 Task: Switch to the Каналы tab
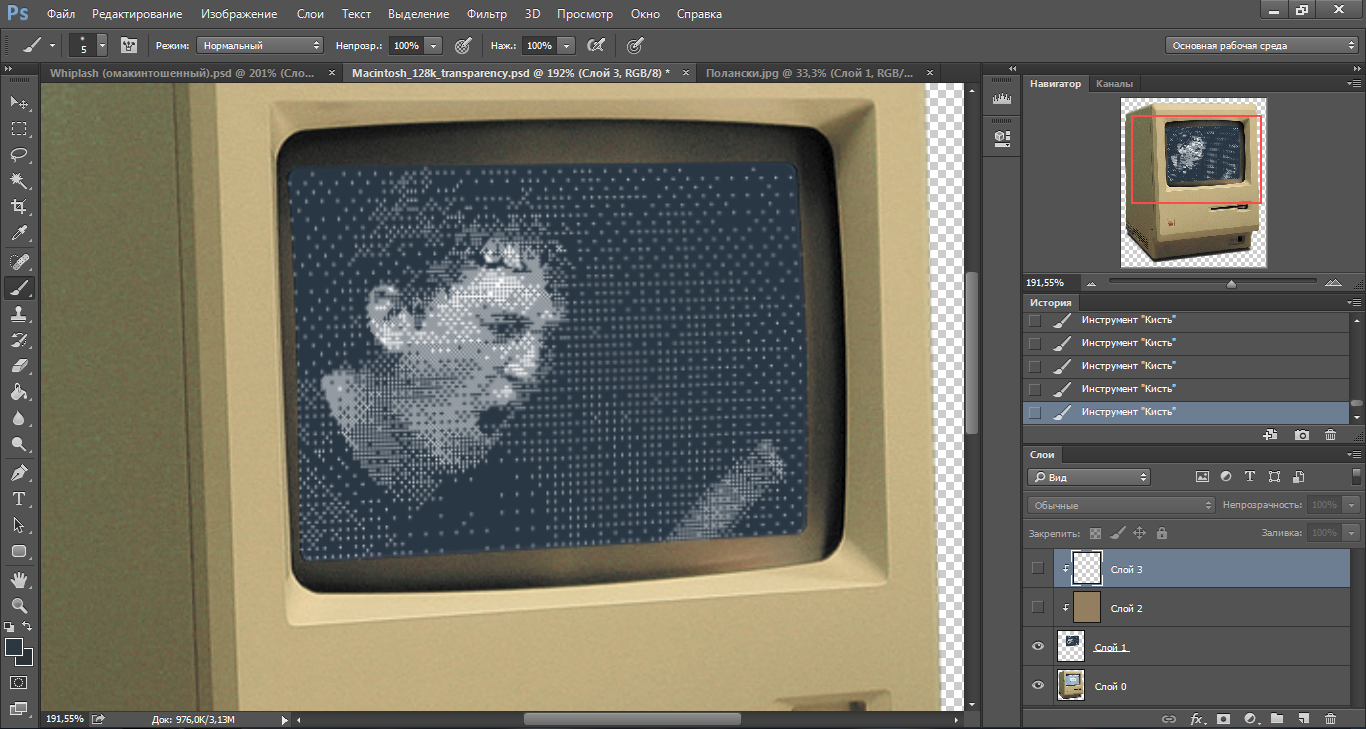(x=1113, y=83)
